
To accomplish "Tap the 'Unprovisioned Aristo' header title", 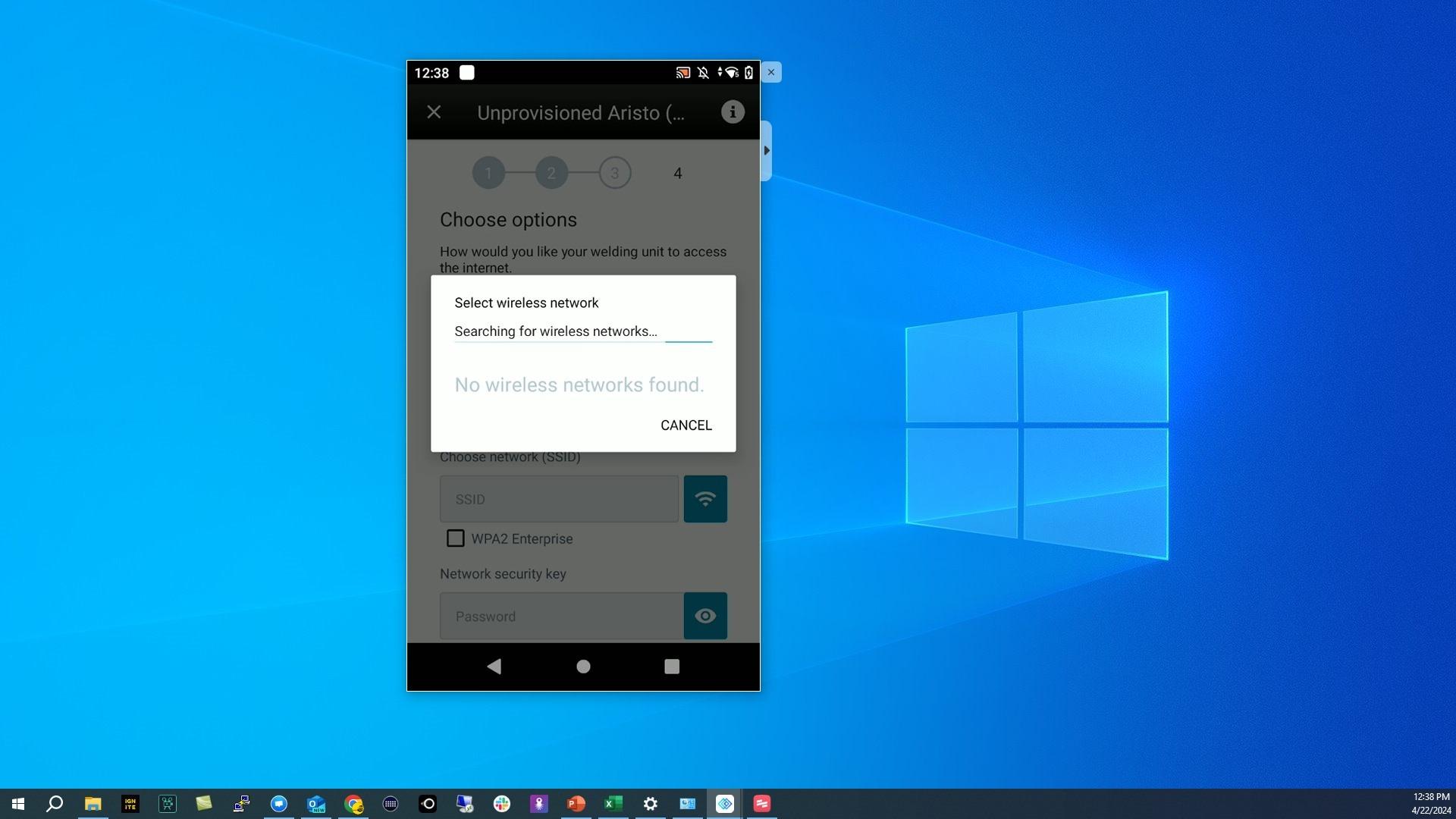I will tap(581, 113).
